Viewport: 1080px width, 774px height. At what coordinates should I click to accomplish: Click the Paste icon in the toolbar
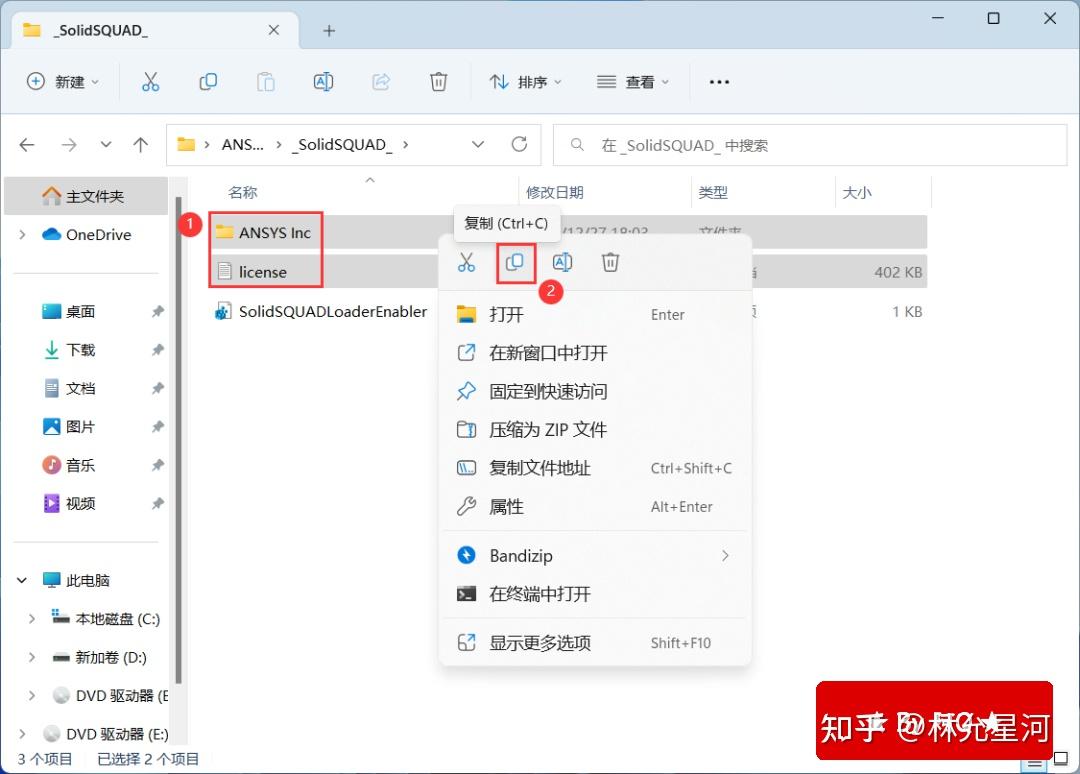(266, 81)
